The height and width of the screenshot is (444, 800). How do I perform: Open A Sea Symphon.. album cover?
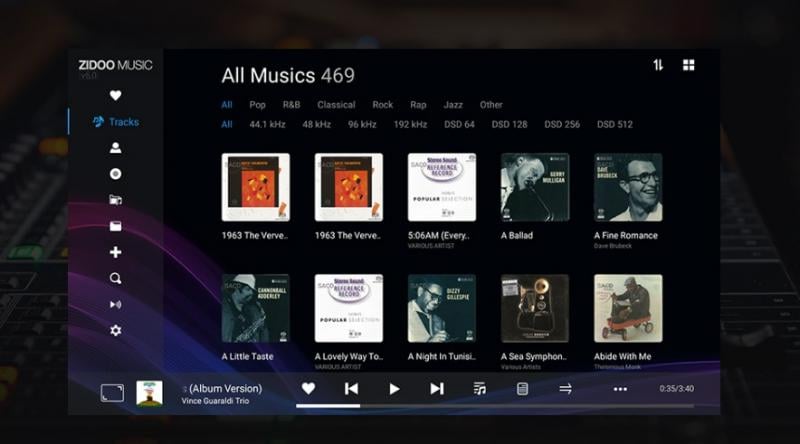point(535,308)
